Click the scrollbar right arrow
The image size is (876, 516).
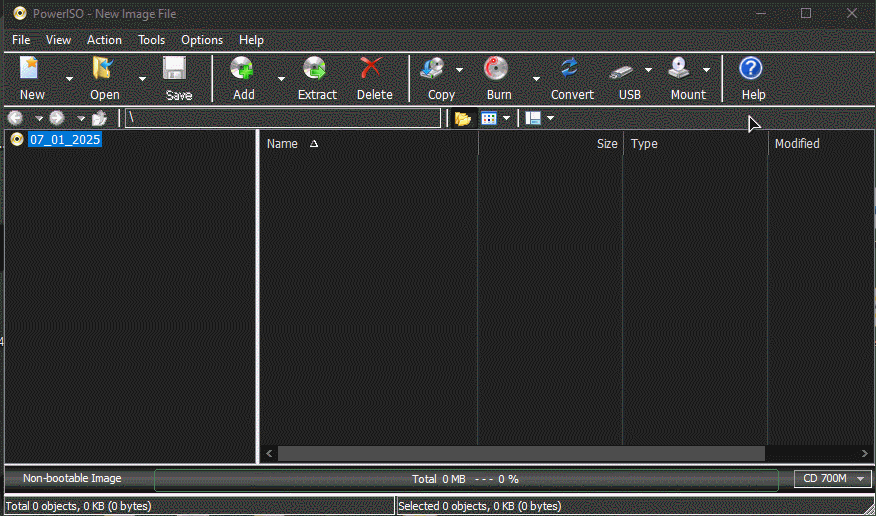864,453
